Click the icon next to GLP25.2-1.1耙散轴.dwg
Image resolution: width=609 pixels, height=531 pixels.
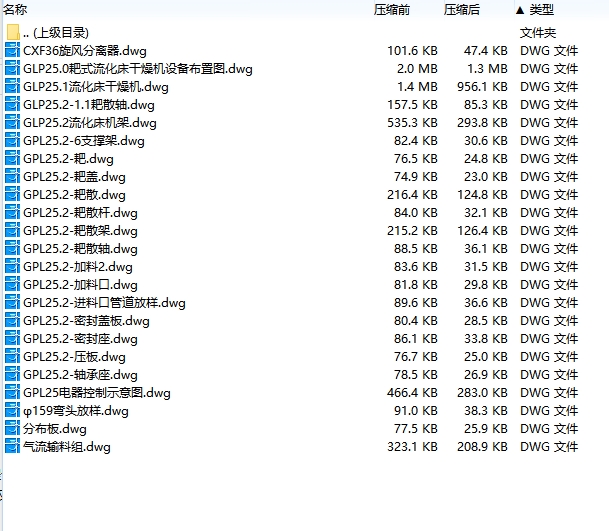pos(12,104)
